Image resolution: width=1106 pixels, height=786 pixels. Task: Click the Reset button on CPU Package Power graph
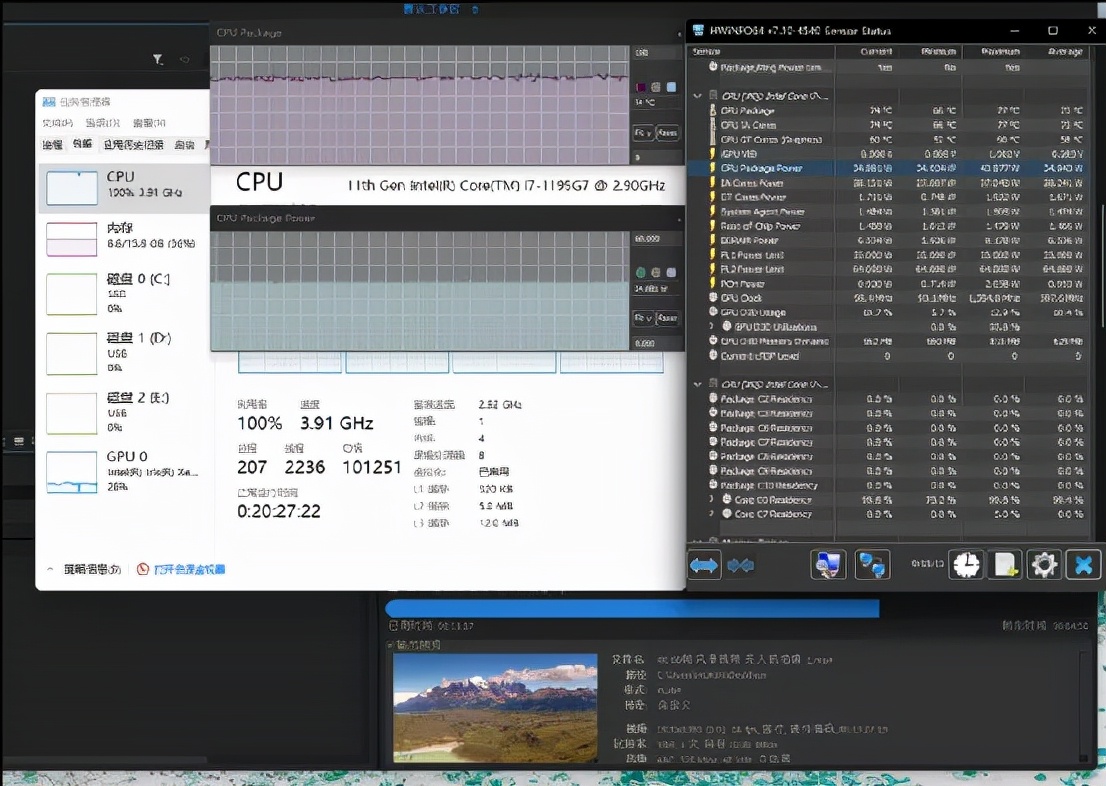(x=667, y=318)
